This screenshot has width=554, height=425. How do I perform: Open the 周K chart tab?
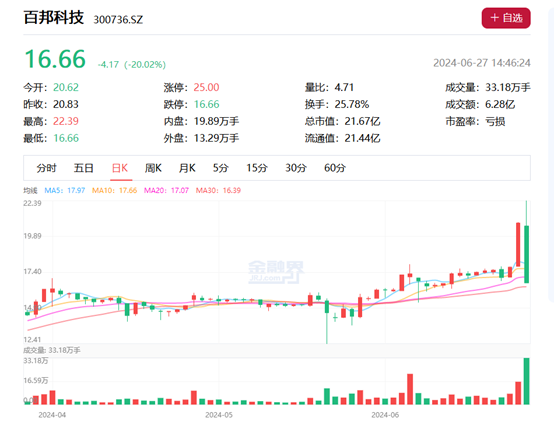pos(153,168)
